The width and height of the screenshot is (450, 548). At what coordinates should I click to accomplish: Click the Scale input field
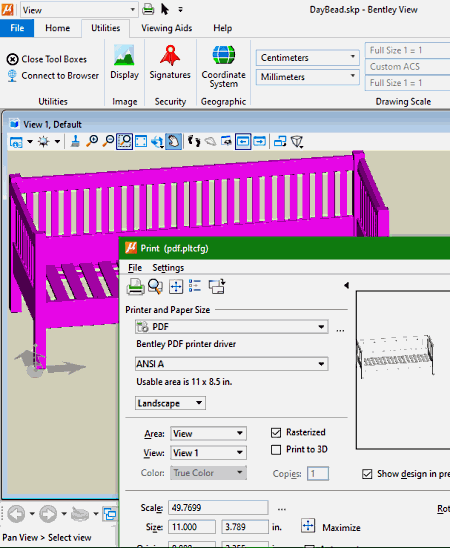[x=218, y=507]
